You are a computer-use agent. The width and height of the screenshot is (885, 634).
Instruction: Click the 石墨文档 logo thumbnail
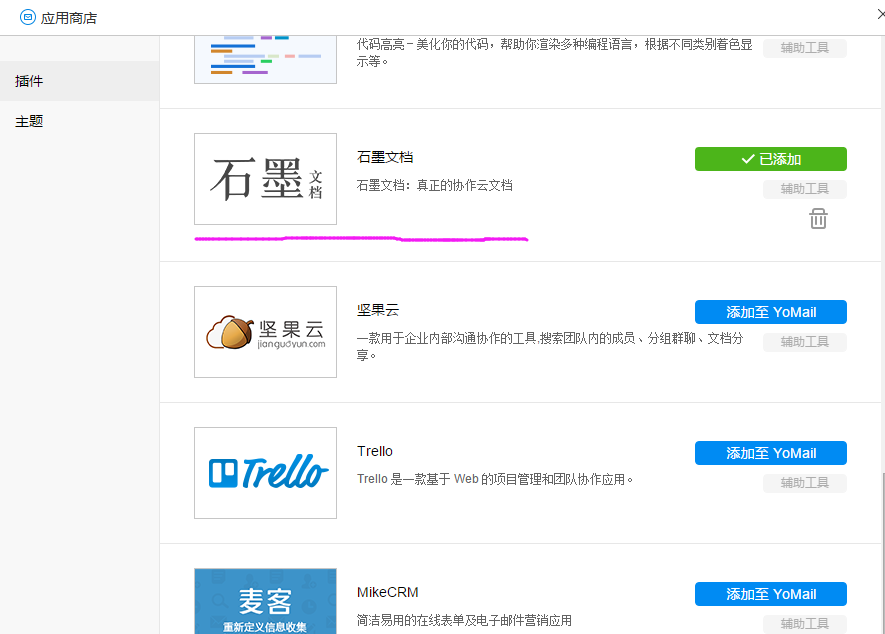[264, 178]
